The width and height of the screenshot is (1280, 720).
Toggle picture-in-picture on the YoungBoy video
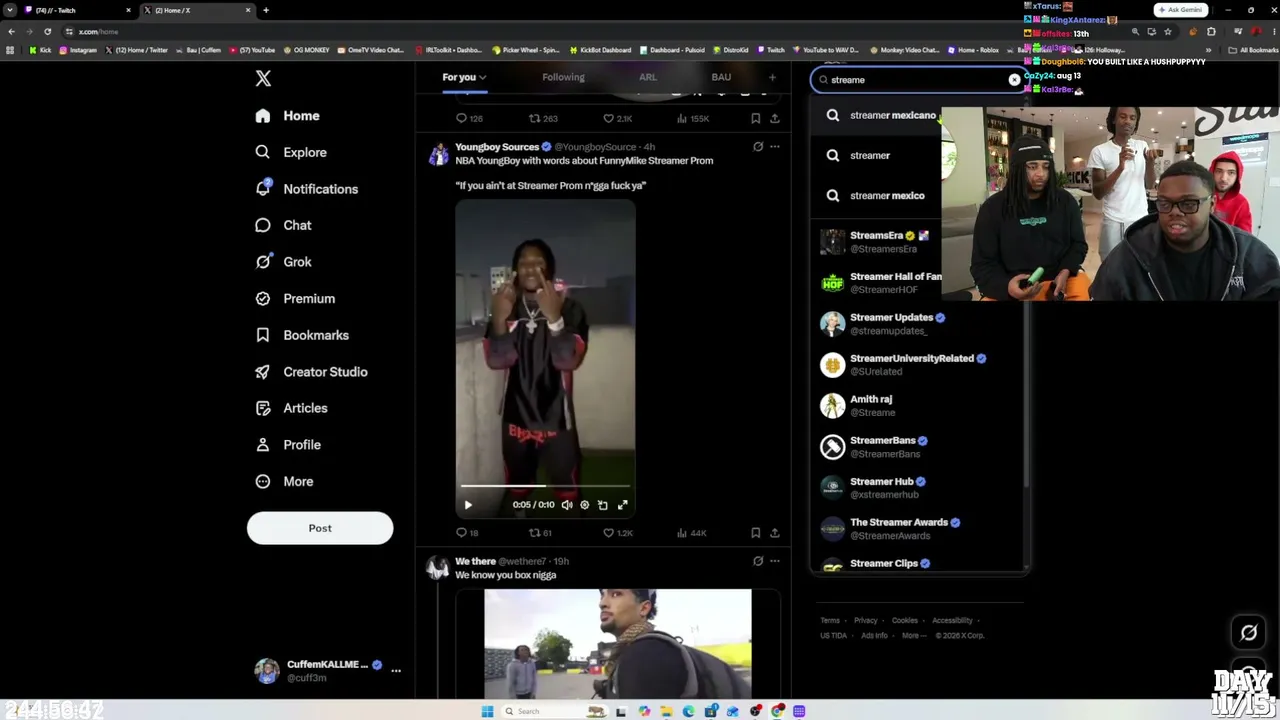pos(603,505)
